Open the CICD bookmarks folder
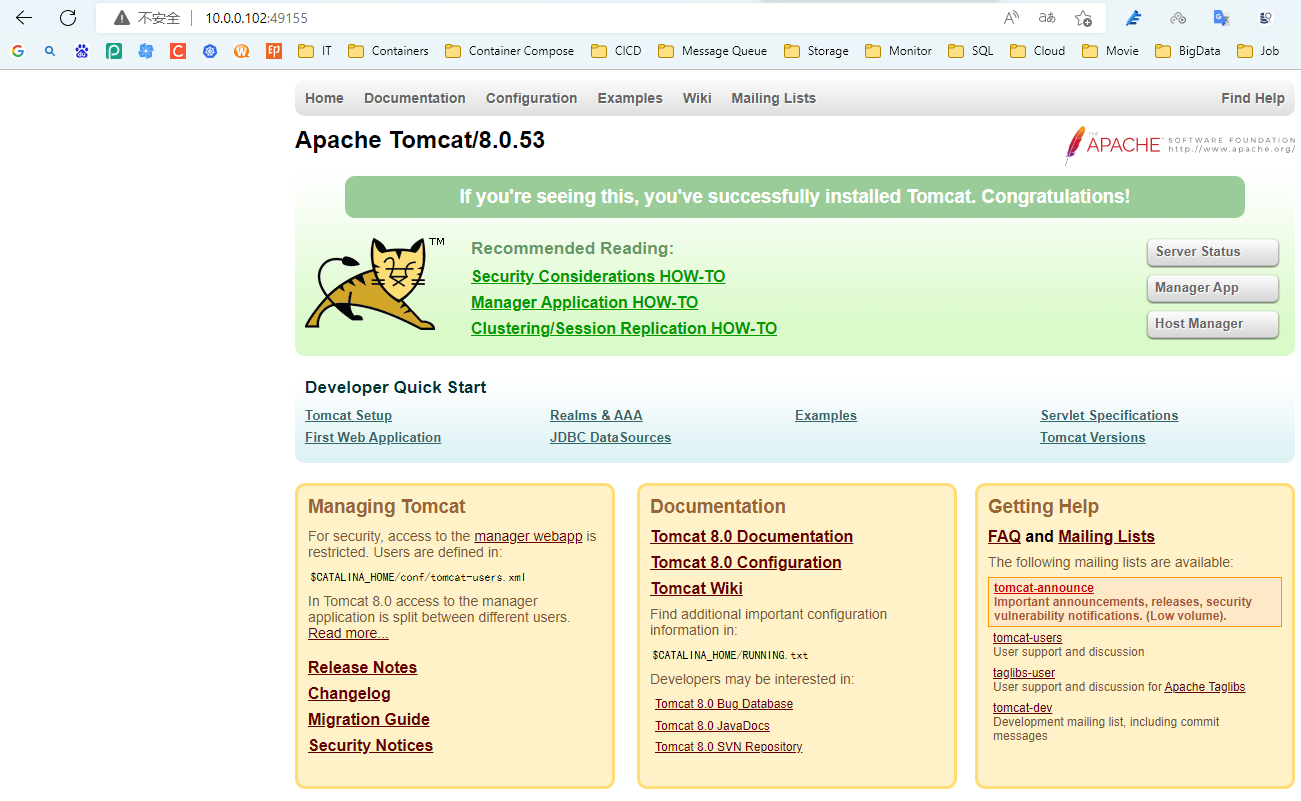Screen dimensions: 1301x801 pos(617,51)
